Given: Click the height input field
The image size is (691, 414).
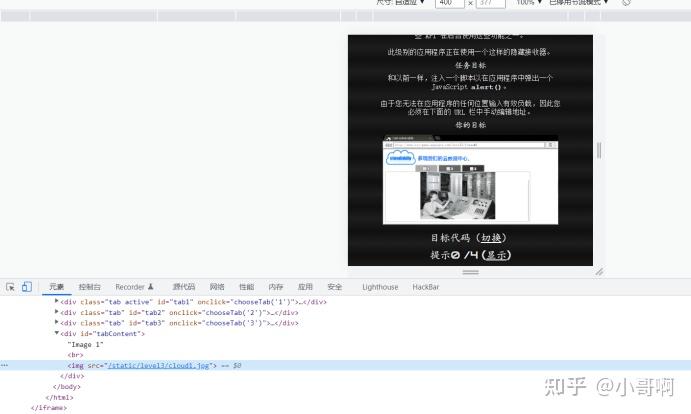Looking at the screenshot, I should pyautogui.click(x=490, y=3).
